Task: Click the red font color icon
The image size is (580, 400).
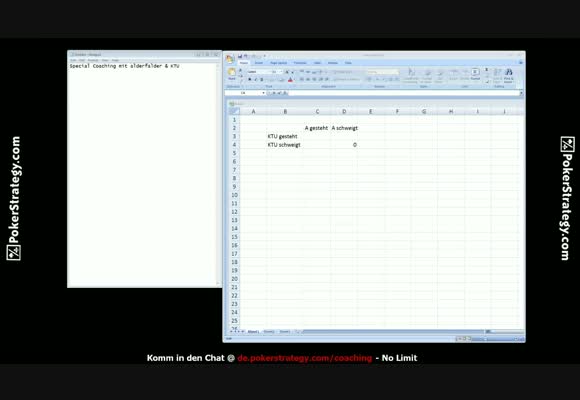Action: click(x=290, y=79)
